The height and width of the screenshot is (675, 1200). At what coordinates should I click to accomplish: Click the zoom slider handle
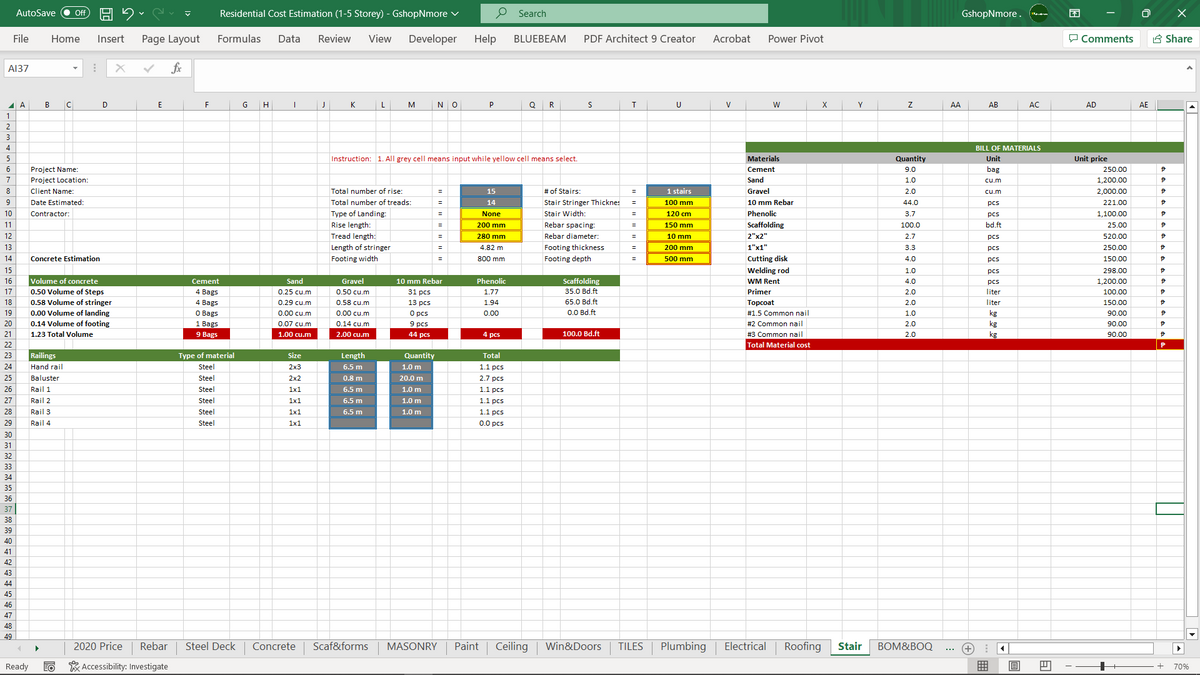pyautogui.click(x=1102, y=666)
